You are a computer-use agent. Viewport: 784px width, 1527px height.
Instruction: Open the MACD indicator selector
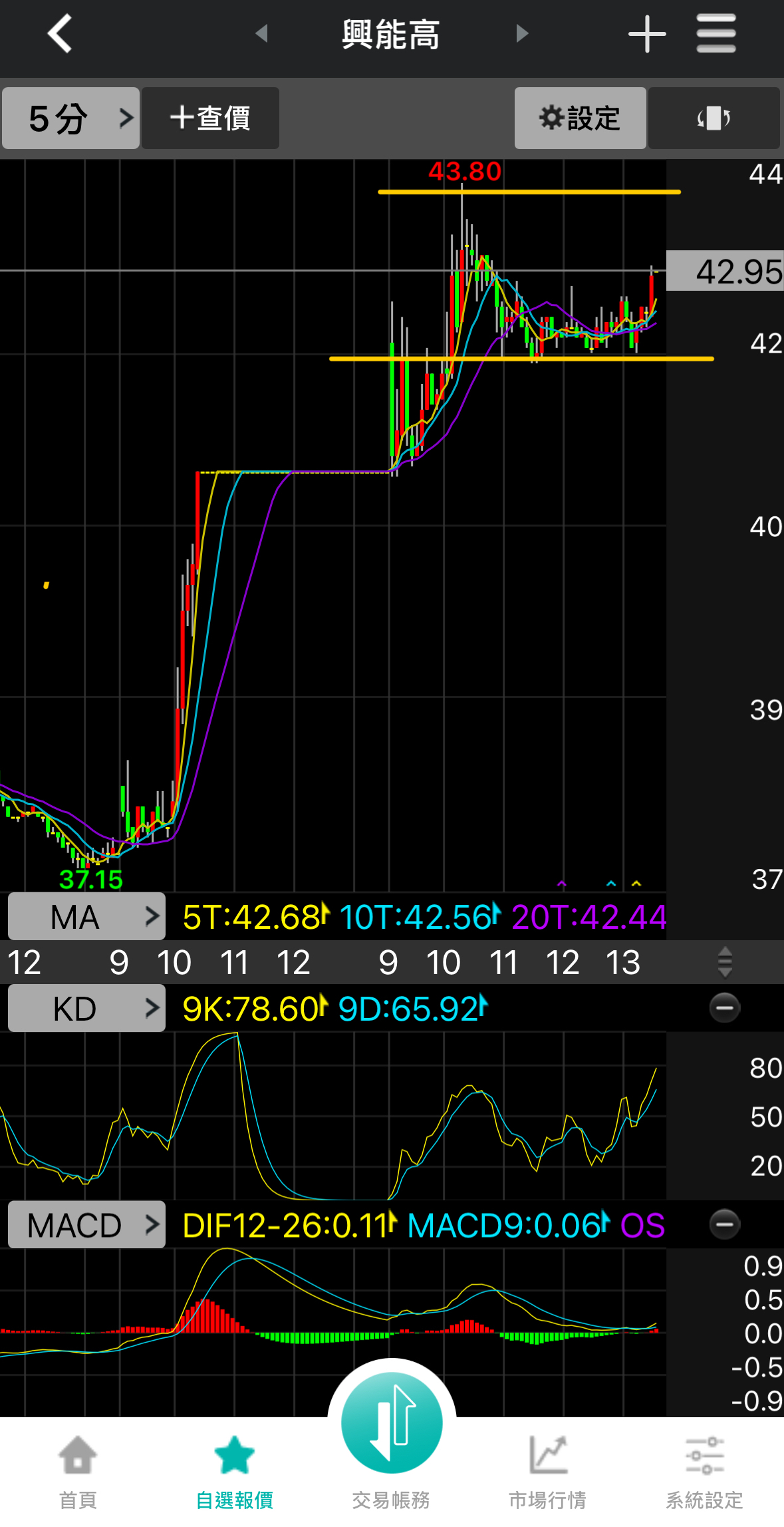(86, 1224)
